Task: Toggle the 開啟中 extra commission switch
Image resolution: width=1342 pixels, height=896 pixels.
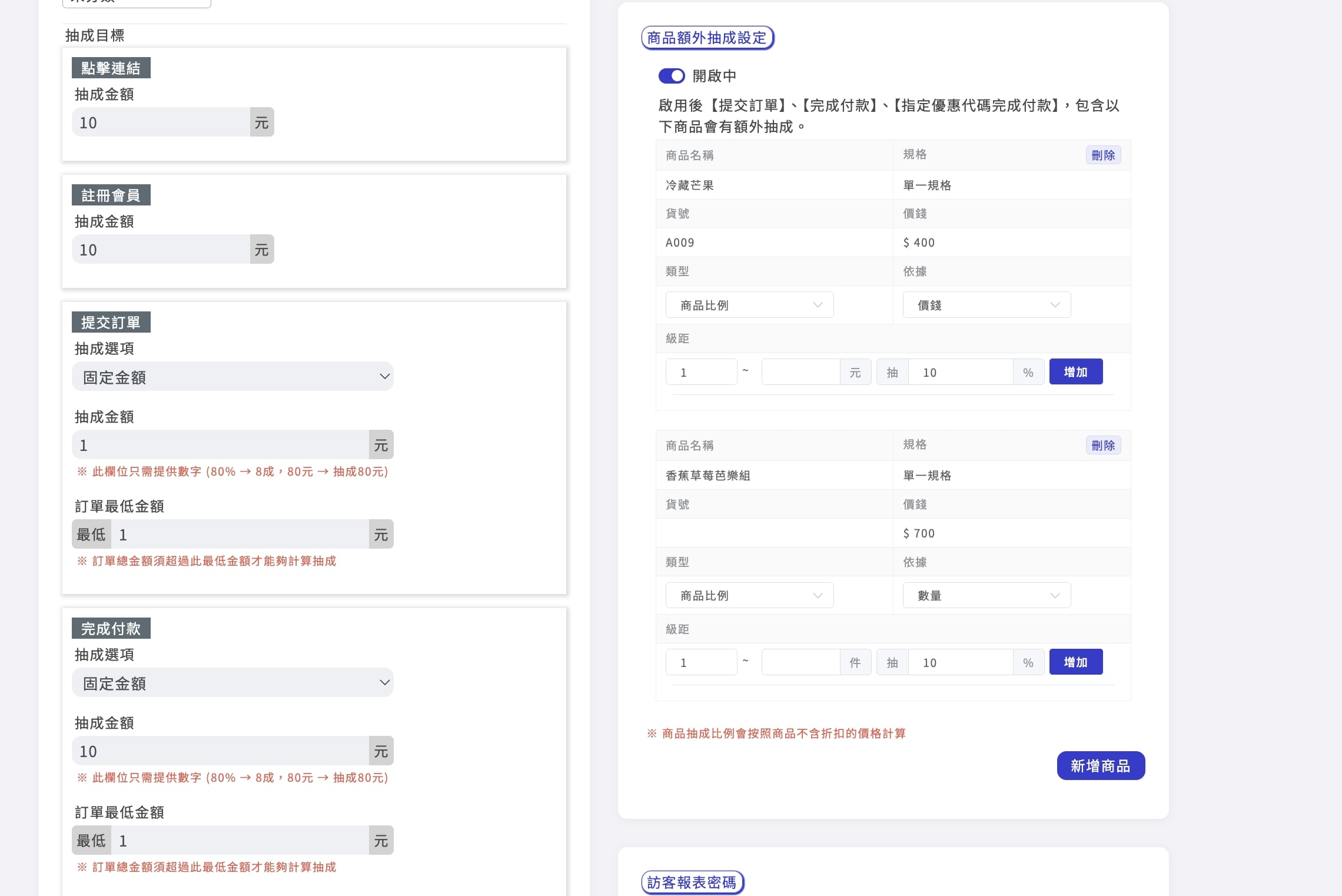Action: click(x=672, y=76)
